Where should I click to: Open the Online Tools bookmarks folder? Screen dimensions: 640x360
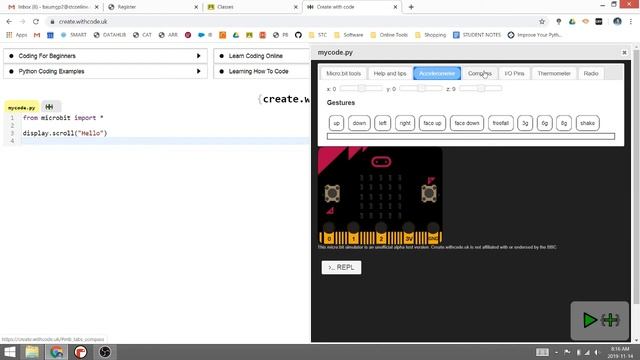coord(389,35)
